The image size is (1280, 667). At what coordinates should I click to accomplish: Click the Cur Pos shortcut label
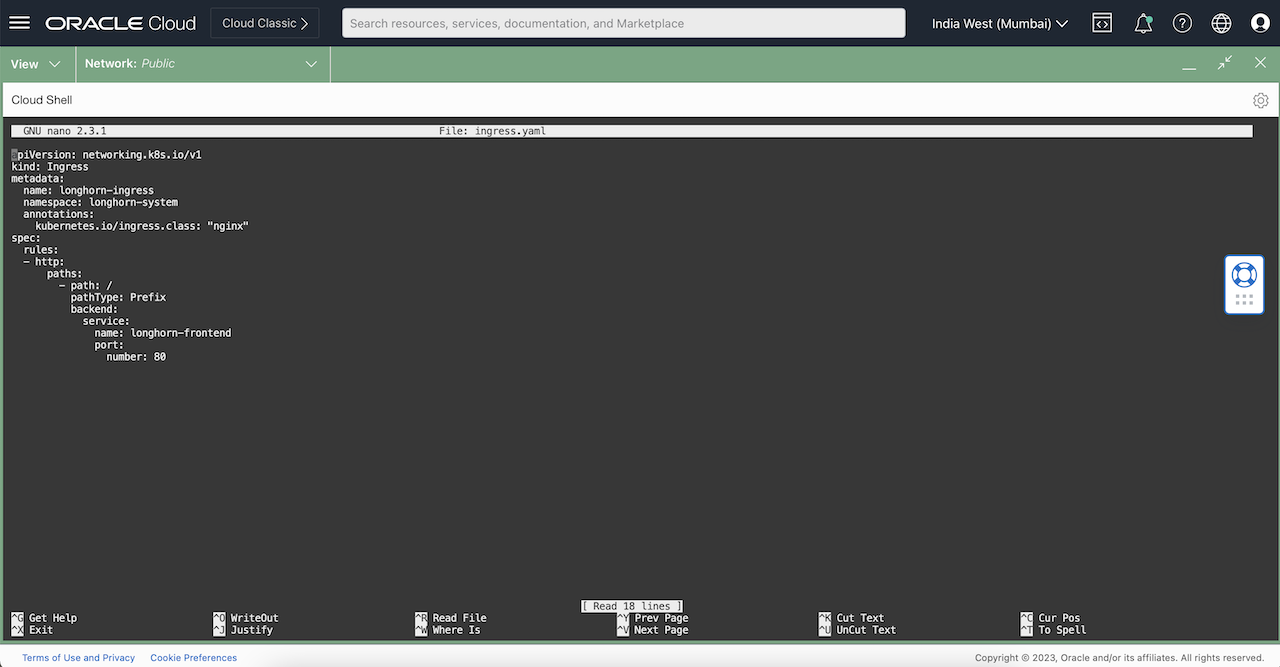[x=1060, y=618]
